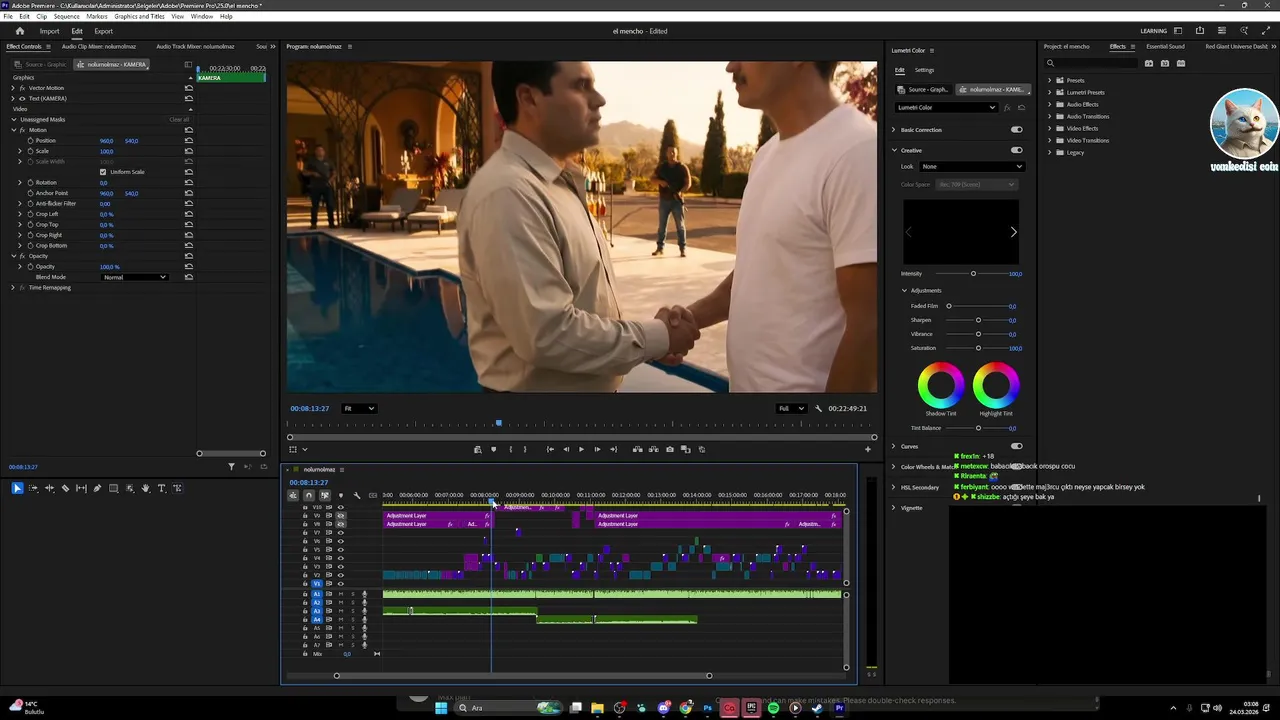Click the LEARNING button
Image resolution: width=1280 pixels, height=720 pixels.
pos(1153,31)
